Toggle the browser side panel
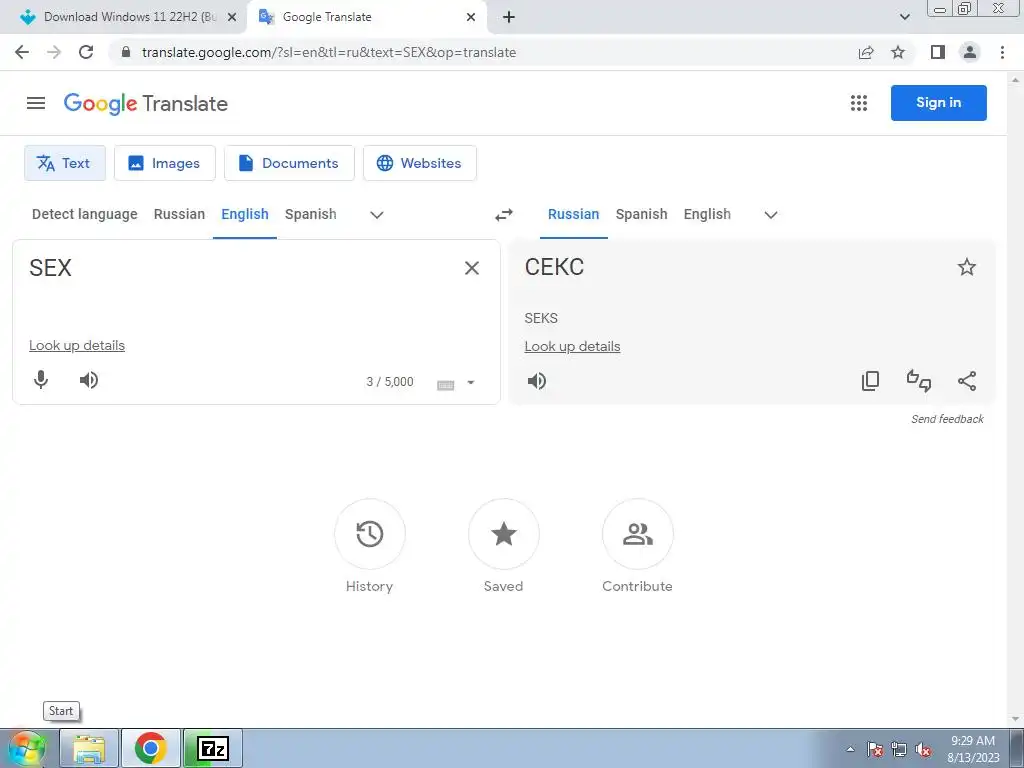The image size is (1024, 768). point(938,52)
